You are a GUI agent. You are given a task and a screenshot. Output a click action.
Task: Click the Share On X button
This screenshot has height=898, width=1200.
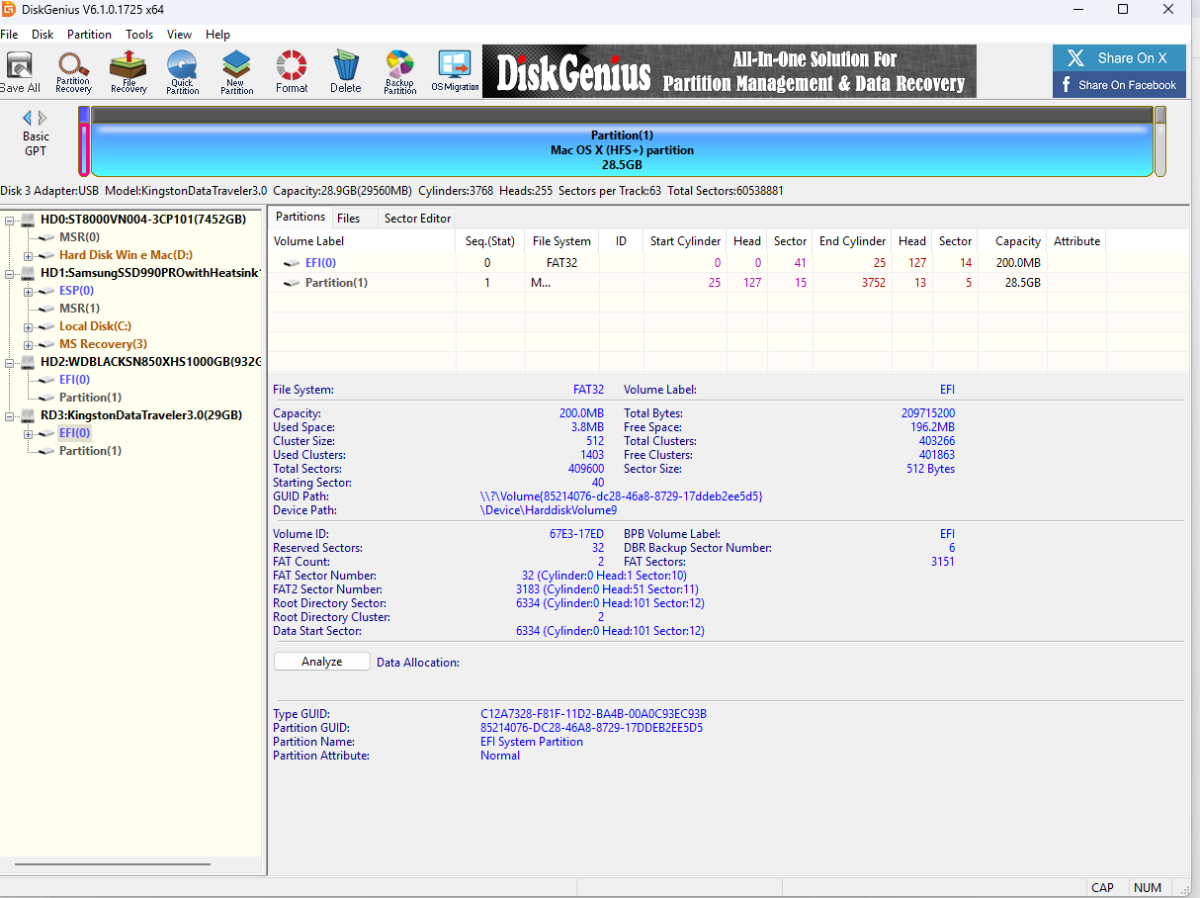pyautogui.click(x=1119, y=58)
